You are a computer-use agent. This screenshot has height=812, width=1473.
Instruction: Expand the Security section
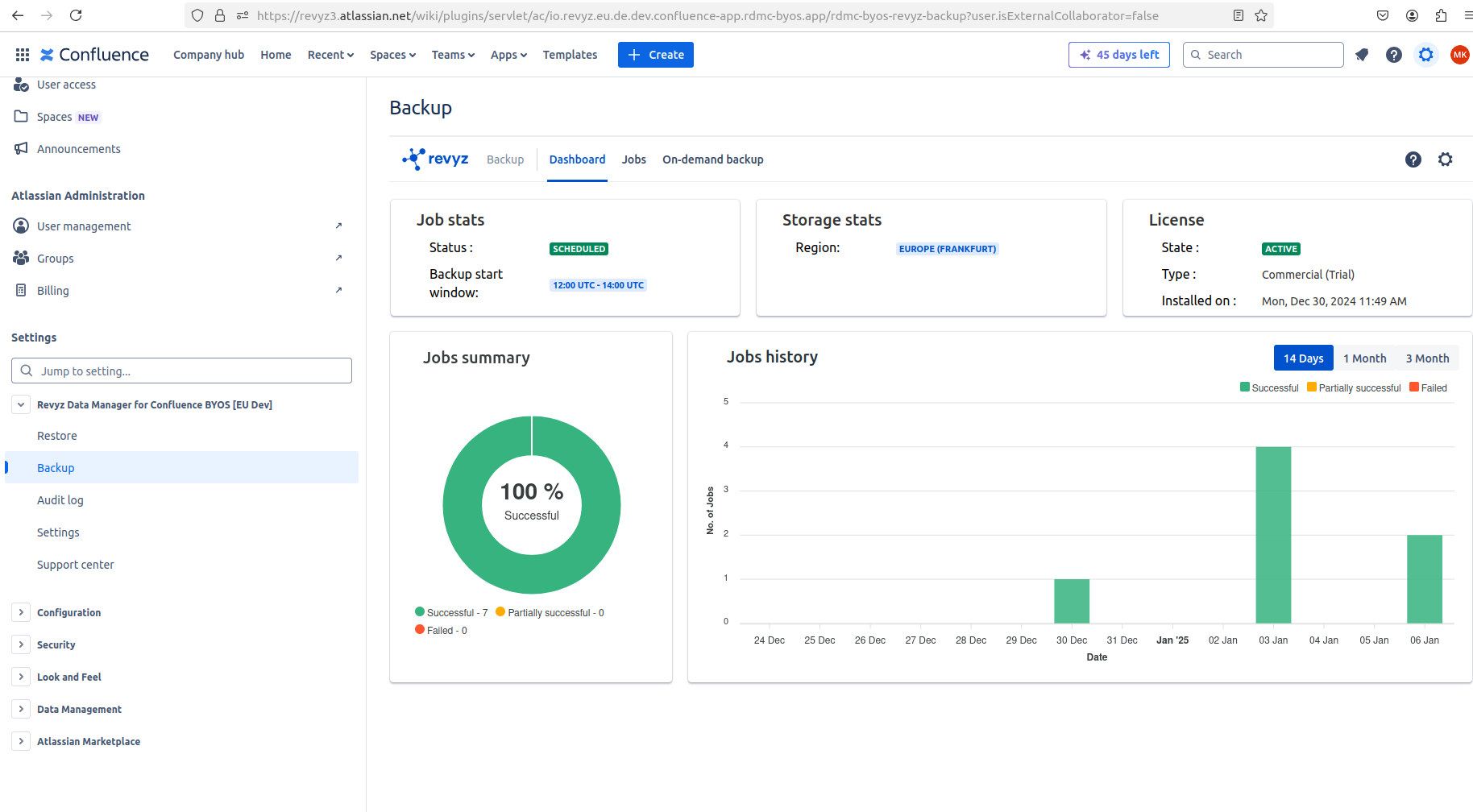21,644
